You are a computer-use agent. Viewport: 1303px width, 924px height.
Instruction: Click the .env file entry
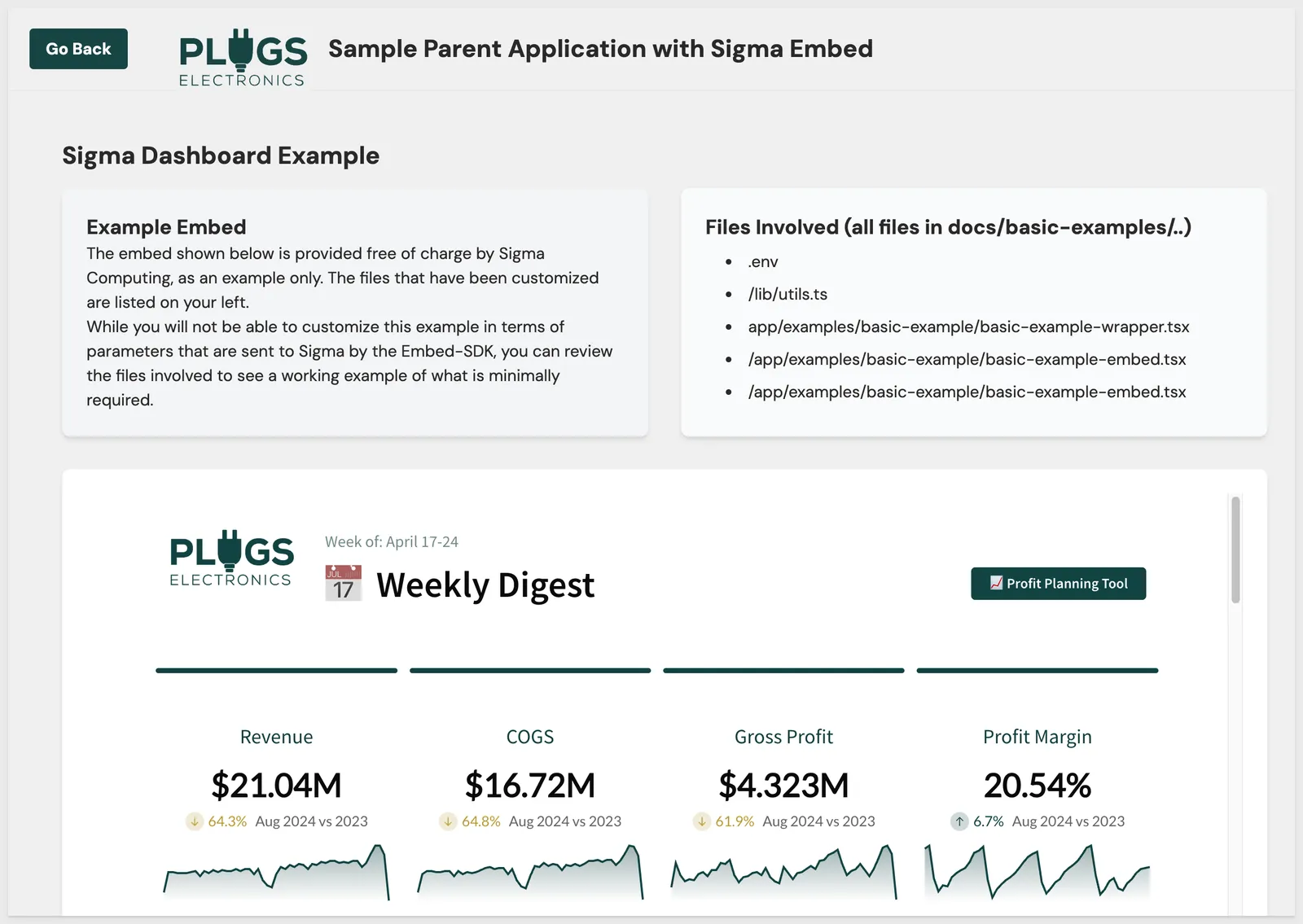click(x=763, y=261)
